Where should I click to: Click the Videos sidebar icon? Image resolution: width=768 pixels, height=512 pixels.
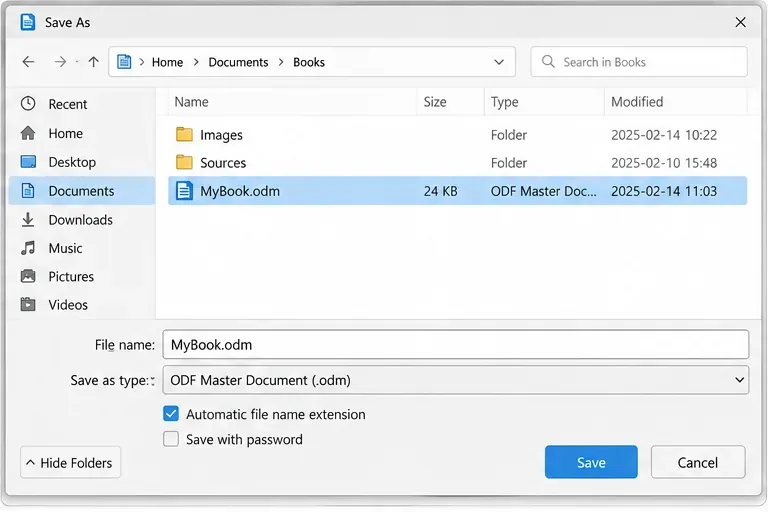pos(28,304)
